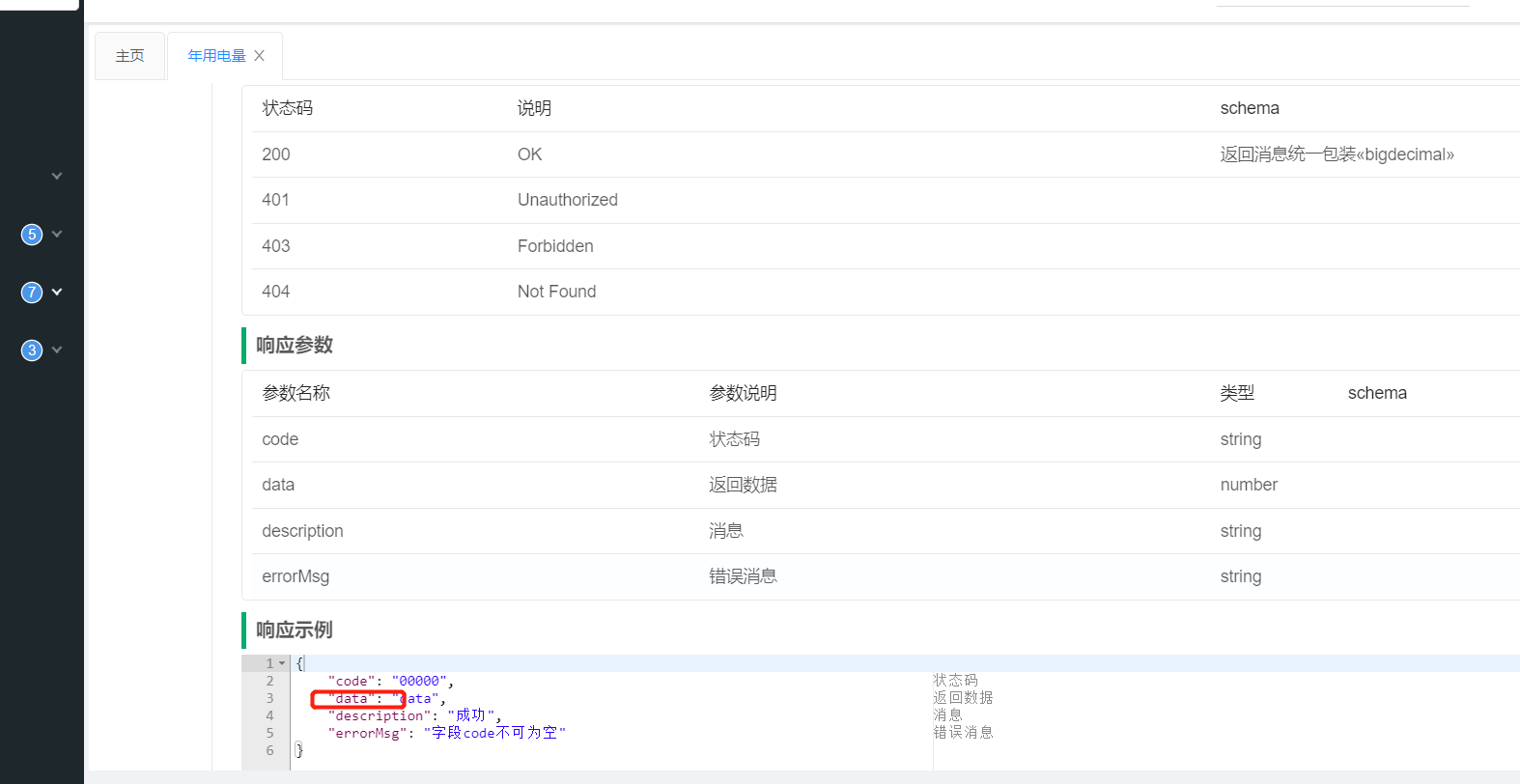Expand the sidebar group beside badge 5
1520x784 pixels.
click(x=57, y=235)
